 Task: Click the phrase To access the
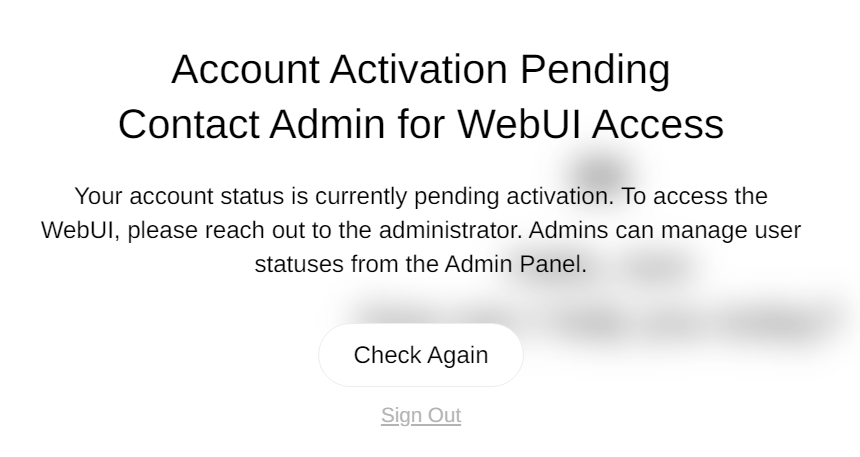coord(694,196)
